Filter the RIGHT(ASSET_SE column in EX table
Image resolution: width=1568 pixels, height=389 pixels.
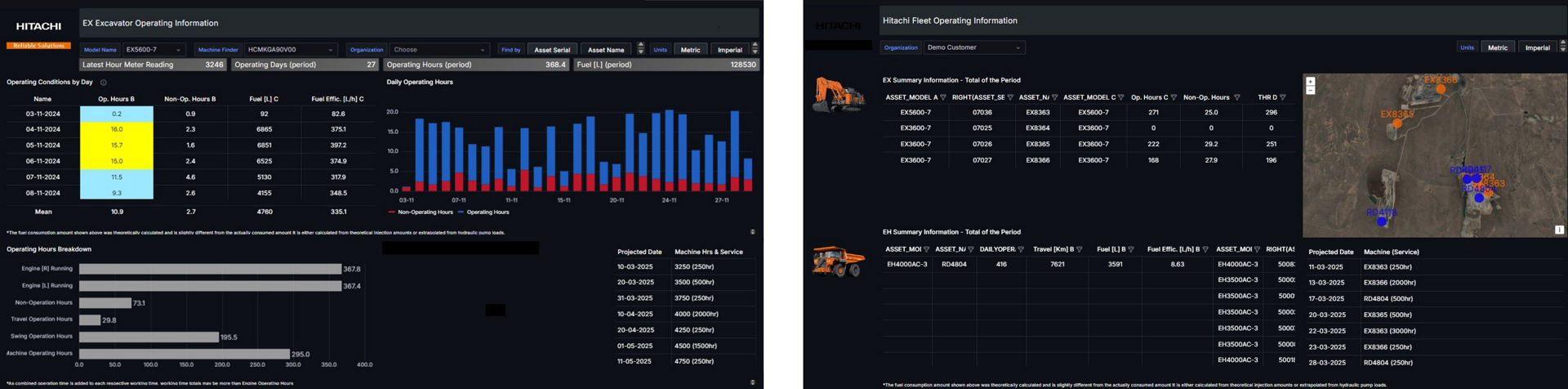[1010, 97]
